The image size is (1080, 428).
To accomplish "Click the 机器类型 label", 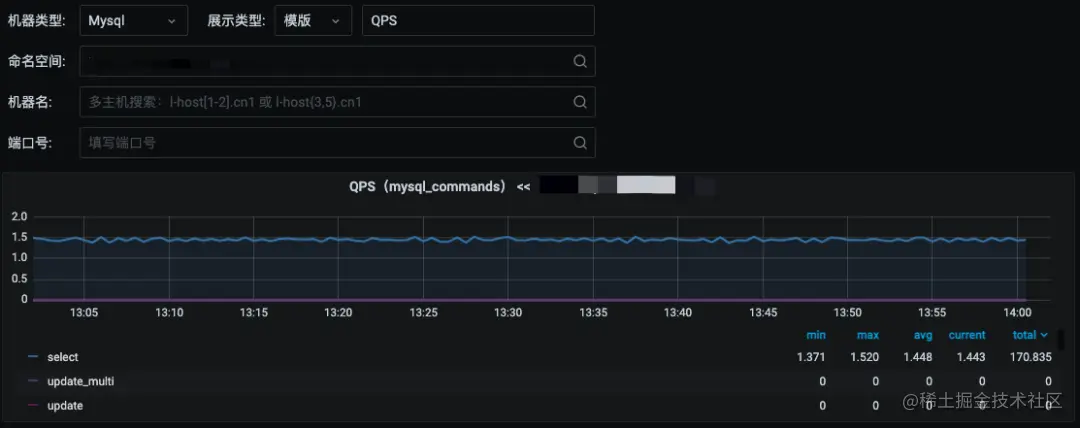I will [37, 21].
